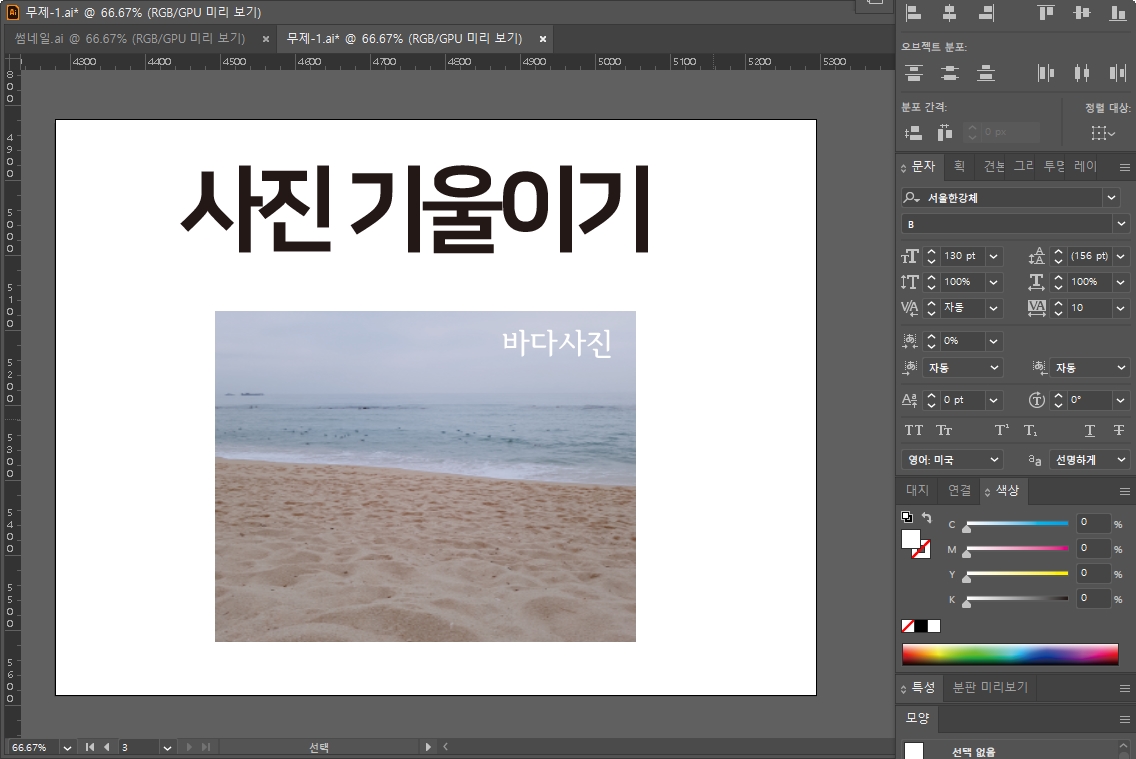The image size is (1136, 759).
Task: Open the 130 pt font size dropdown
Action: [993, 256]
